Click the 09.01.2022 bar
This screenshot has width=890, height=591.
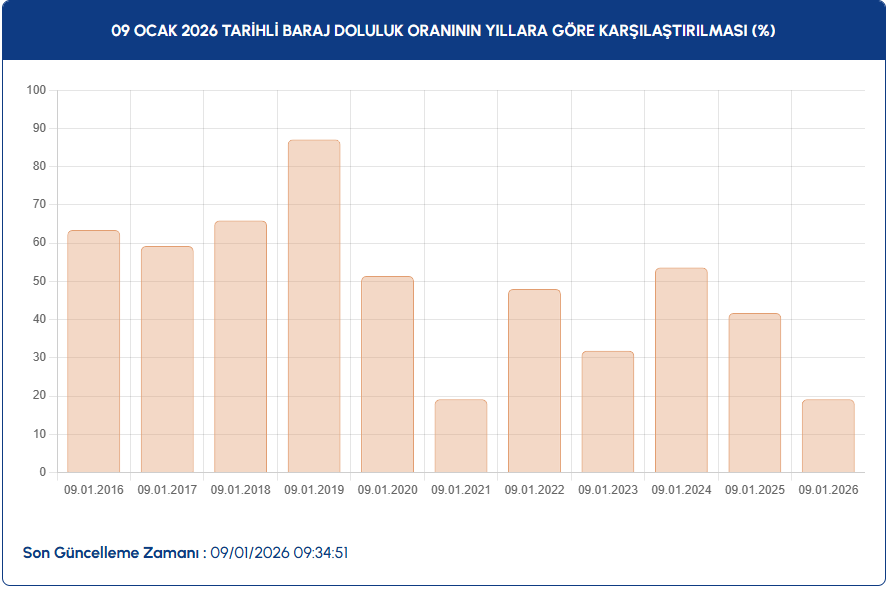coord(534,381)
